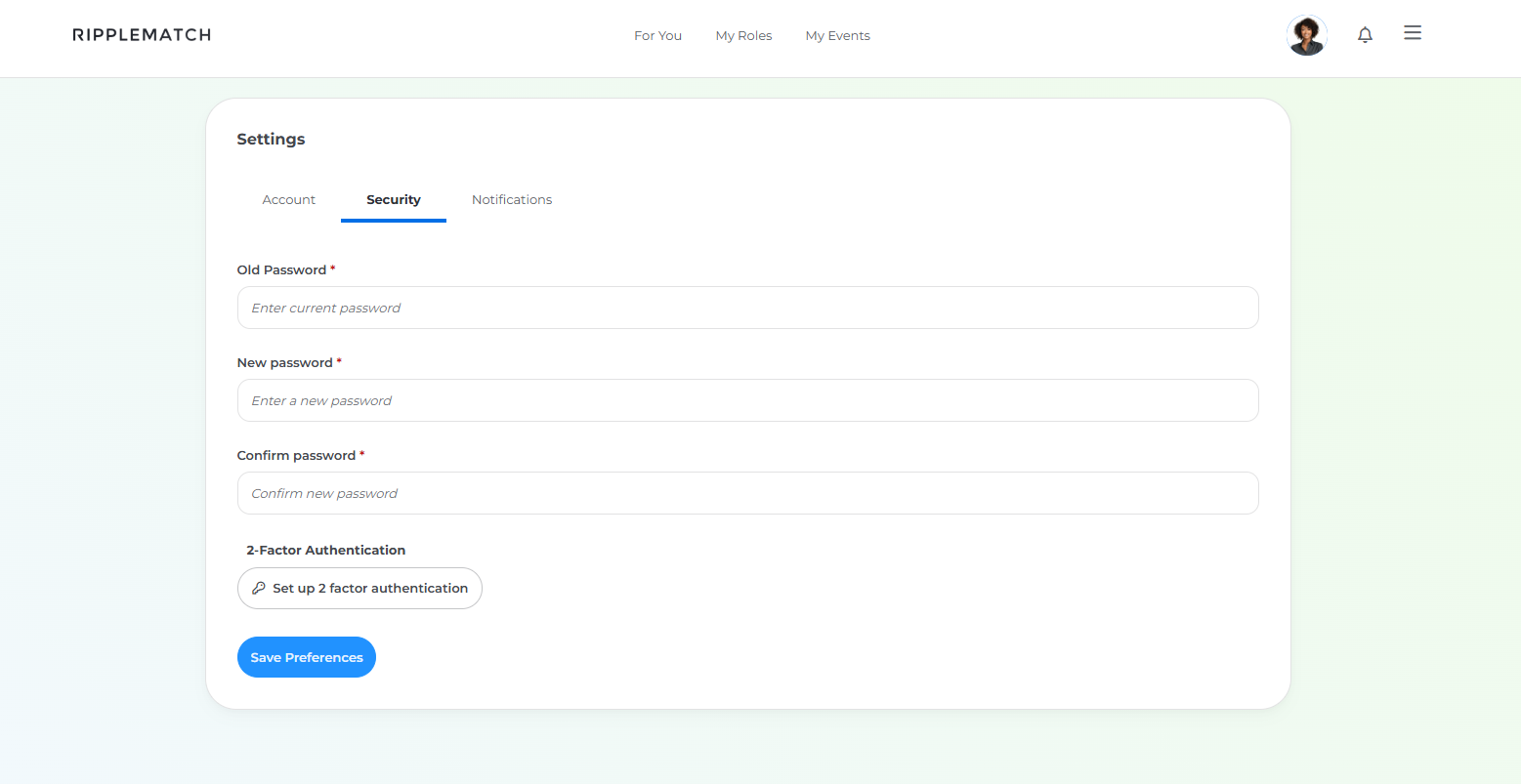The image size is (1521, 784).
Task: Click the Old Password label
Action: click(281, 270)
